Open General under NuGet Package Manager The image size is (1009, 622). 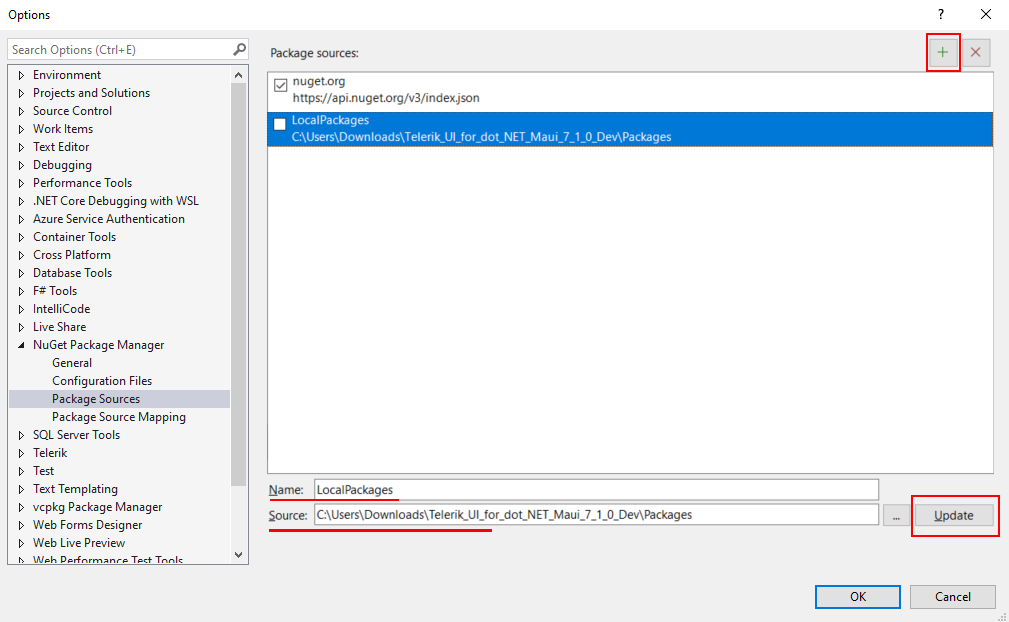click(74, 362)
